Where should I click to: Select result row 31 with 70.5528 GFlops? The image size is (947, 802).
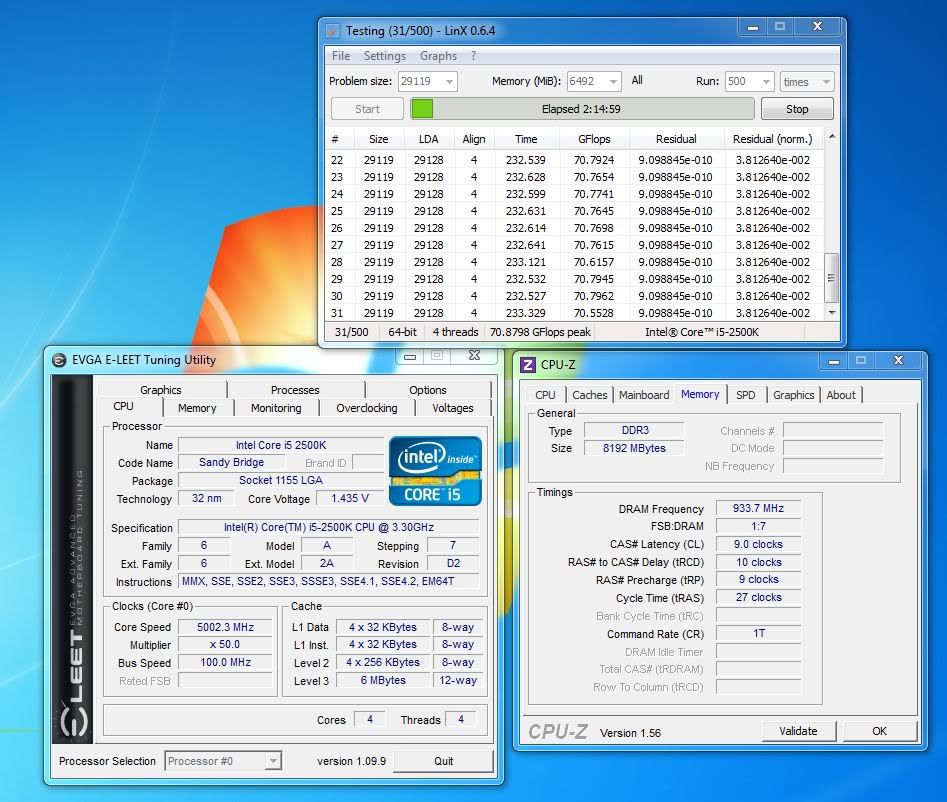pos(574,313)
